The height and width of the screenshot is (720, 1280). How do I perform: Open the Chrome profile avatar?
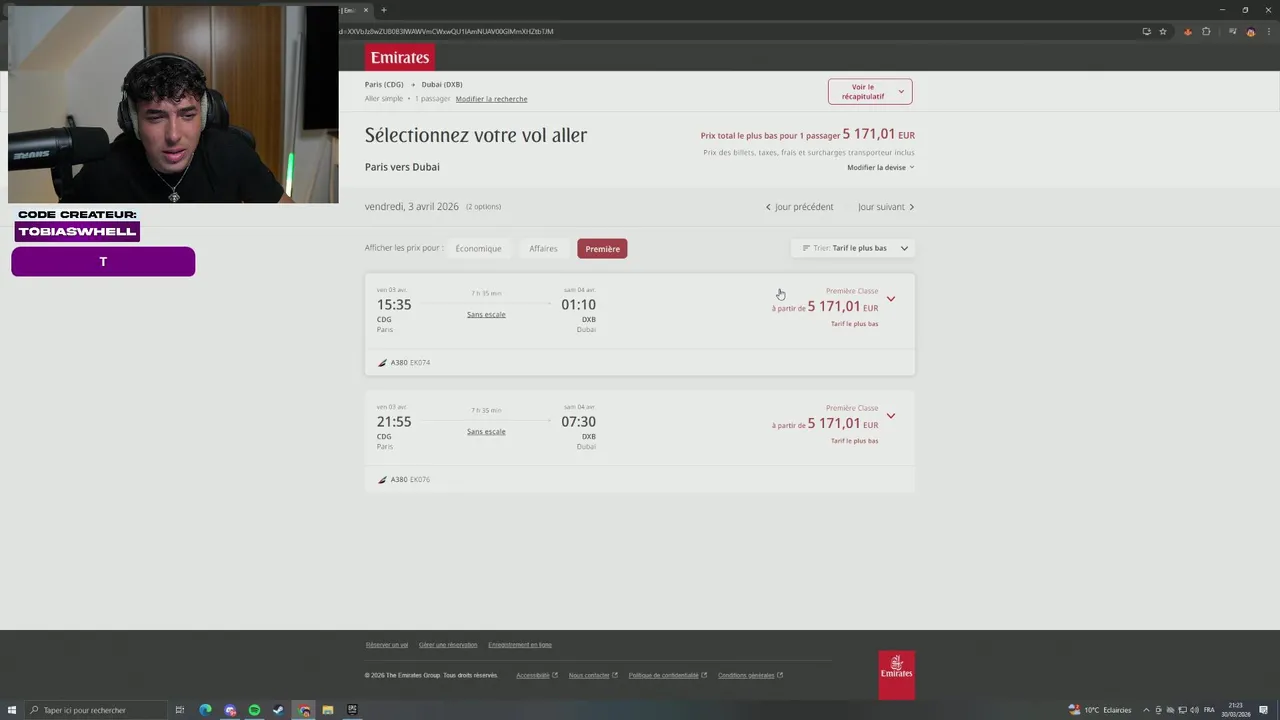click(x=1250, y=31)
